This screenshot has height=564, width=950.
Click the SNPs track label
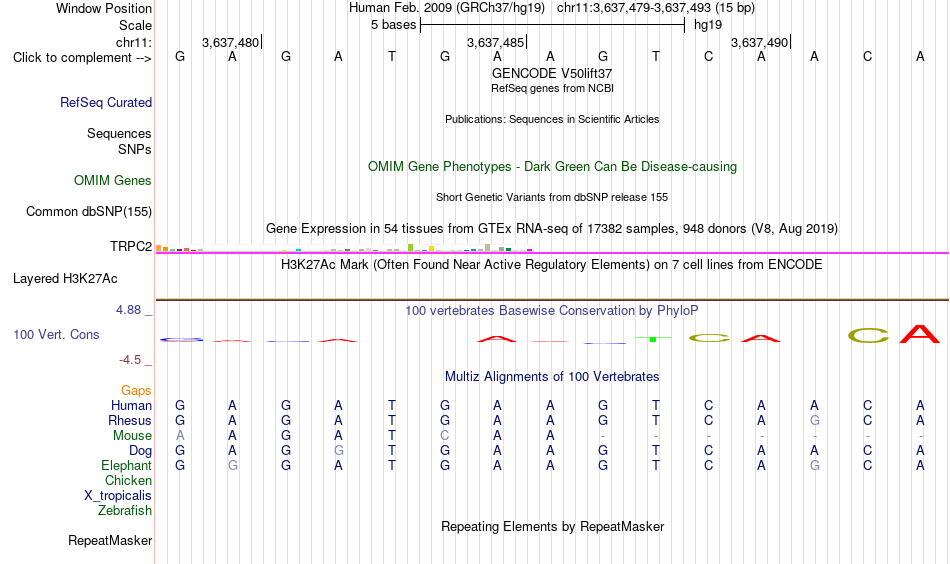[x=135, y=149]
